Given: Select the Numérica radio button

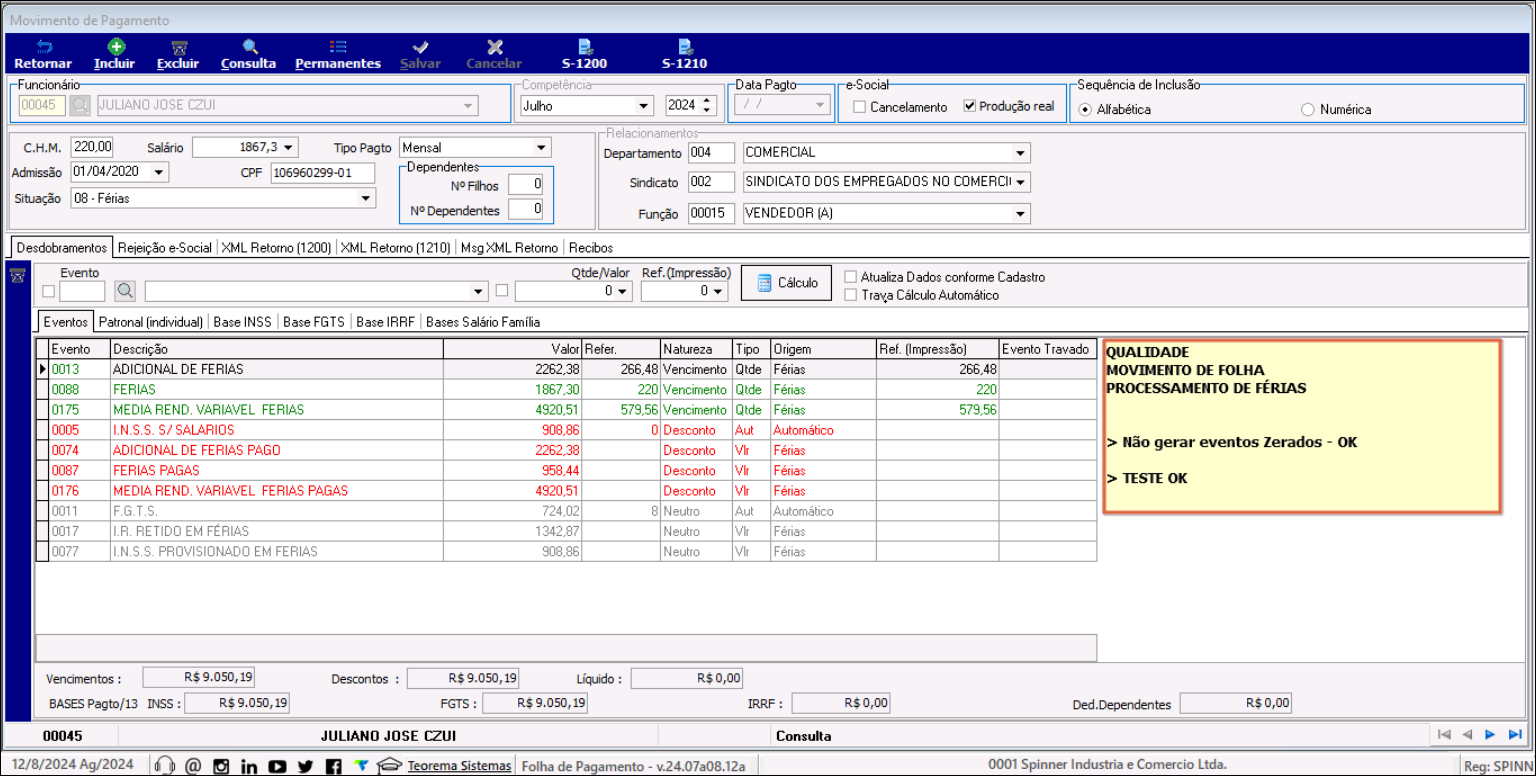Looking at the screenshot, I should point(1308,109).
